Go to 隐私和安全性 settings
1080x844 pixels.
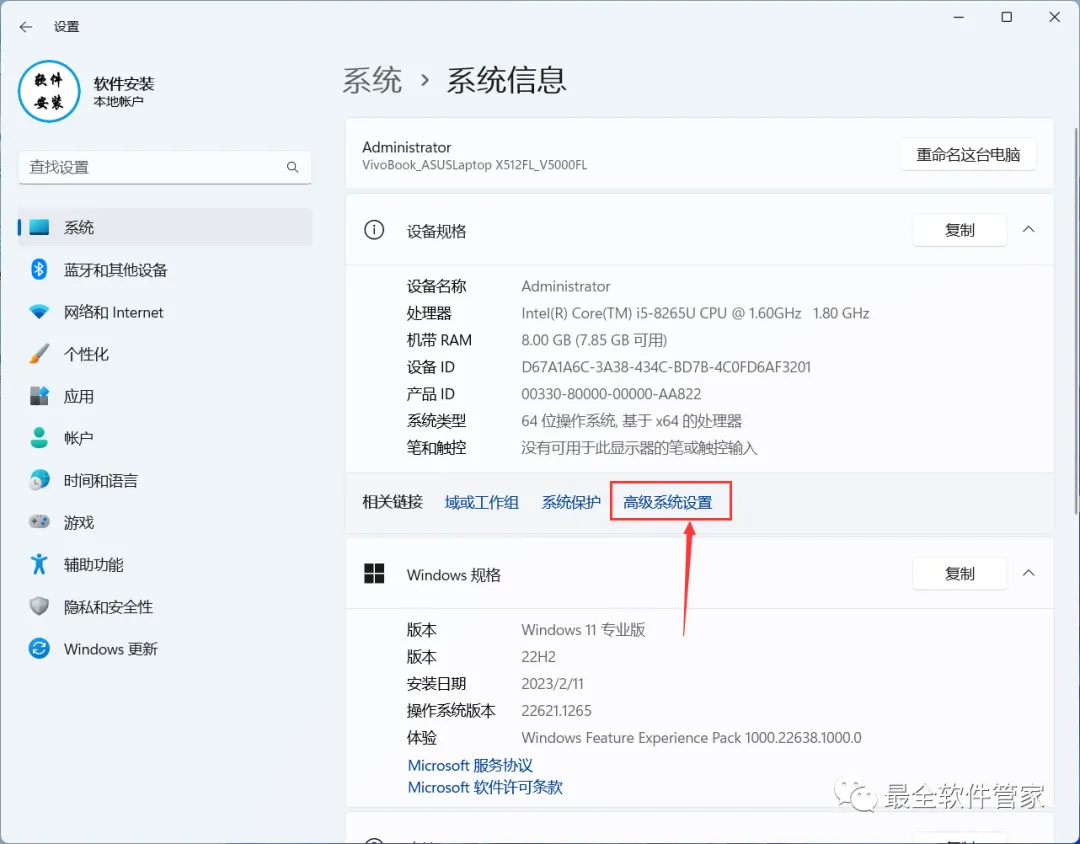(165, 606)
